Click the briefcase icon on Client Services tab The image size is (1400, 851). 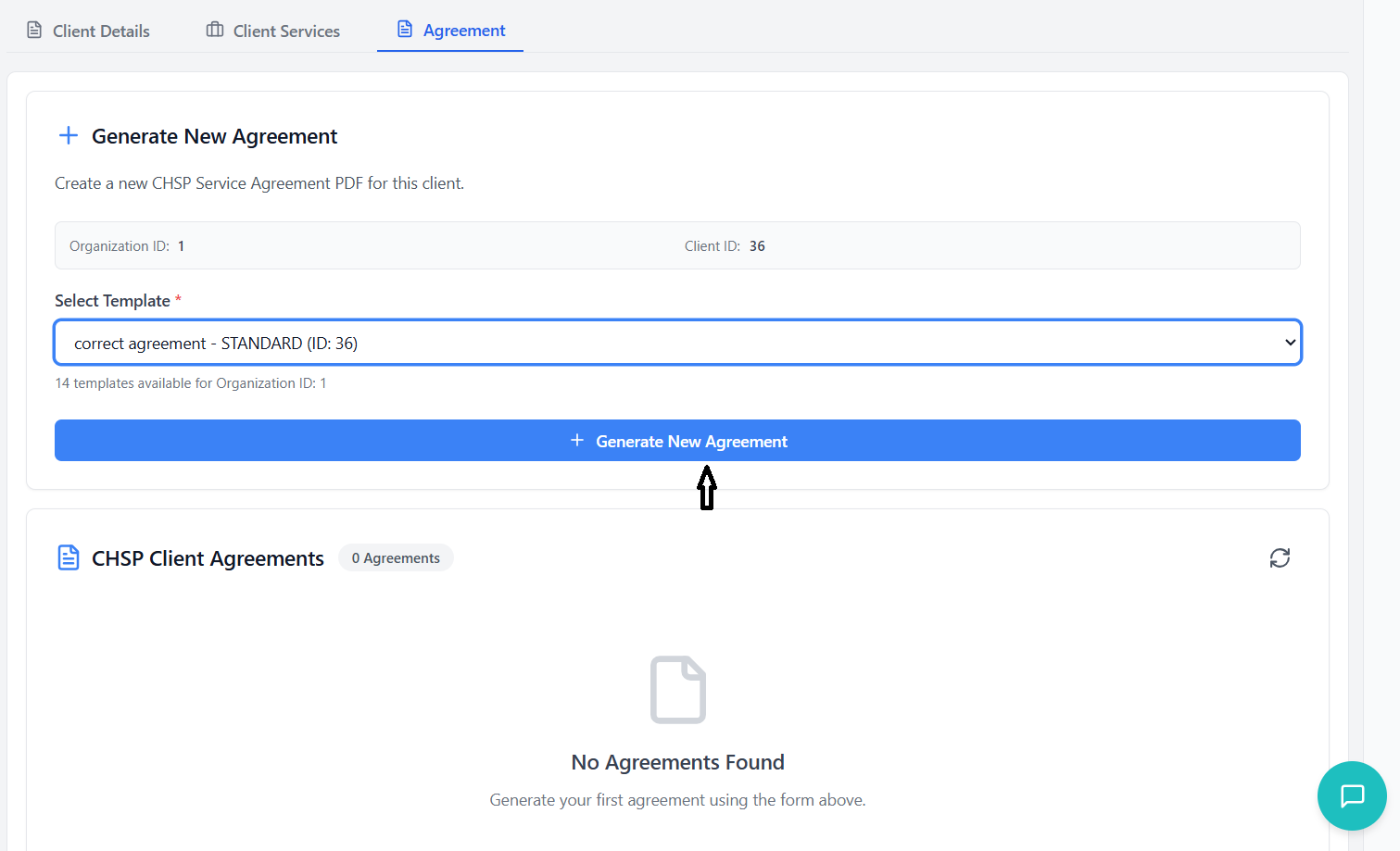click(x=215, y=30)
